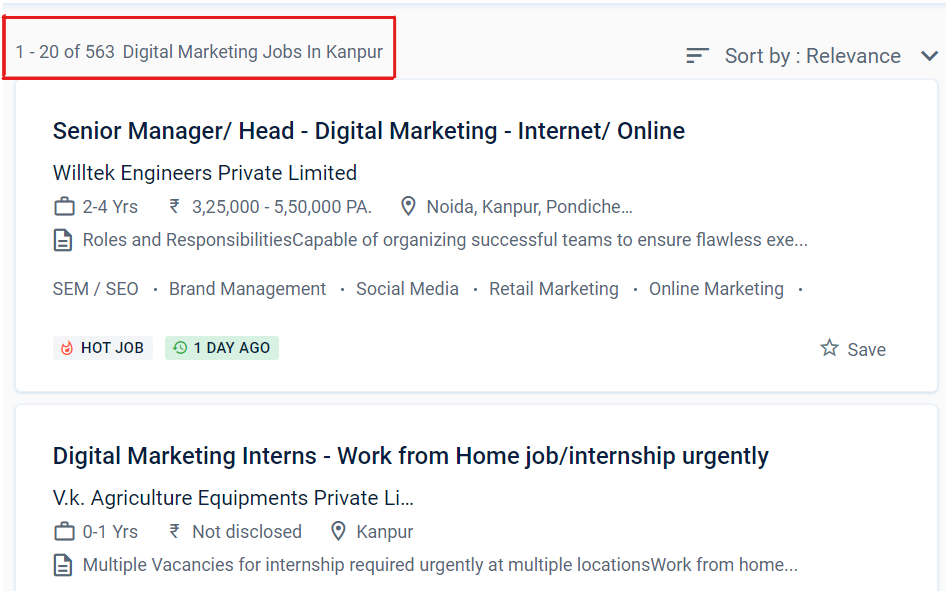Viewport: 946px width, 591px height.
Task: Click the briefcase icon showing 0-1 Yrs
Action: pyautogui.click(x=62, y=531)
